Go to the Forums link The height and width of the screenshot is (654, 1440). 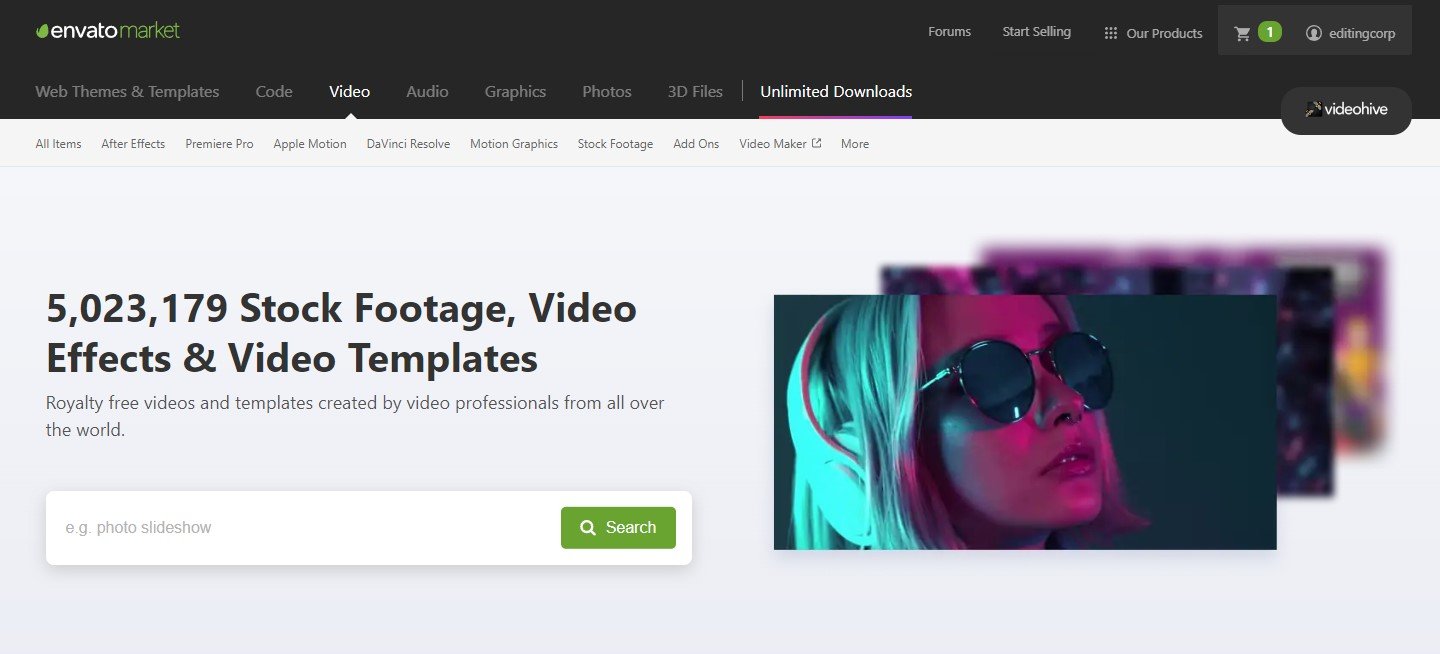pyautogui.click(x=949, y=32)
